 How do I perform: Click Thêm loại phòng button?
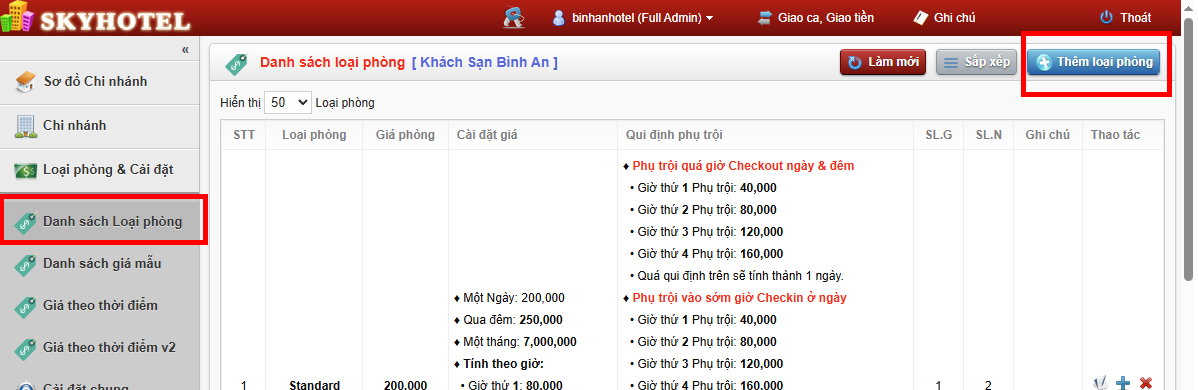[x=1093, y=63]
